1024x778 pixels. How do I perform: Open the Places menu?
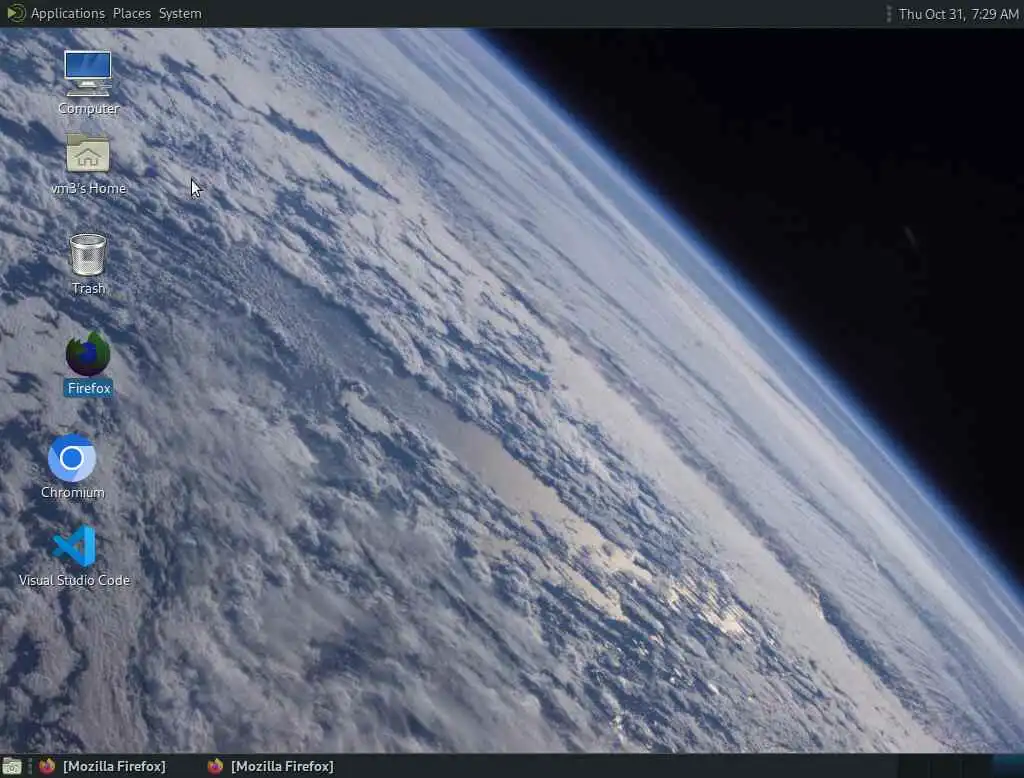(131, 13)
